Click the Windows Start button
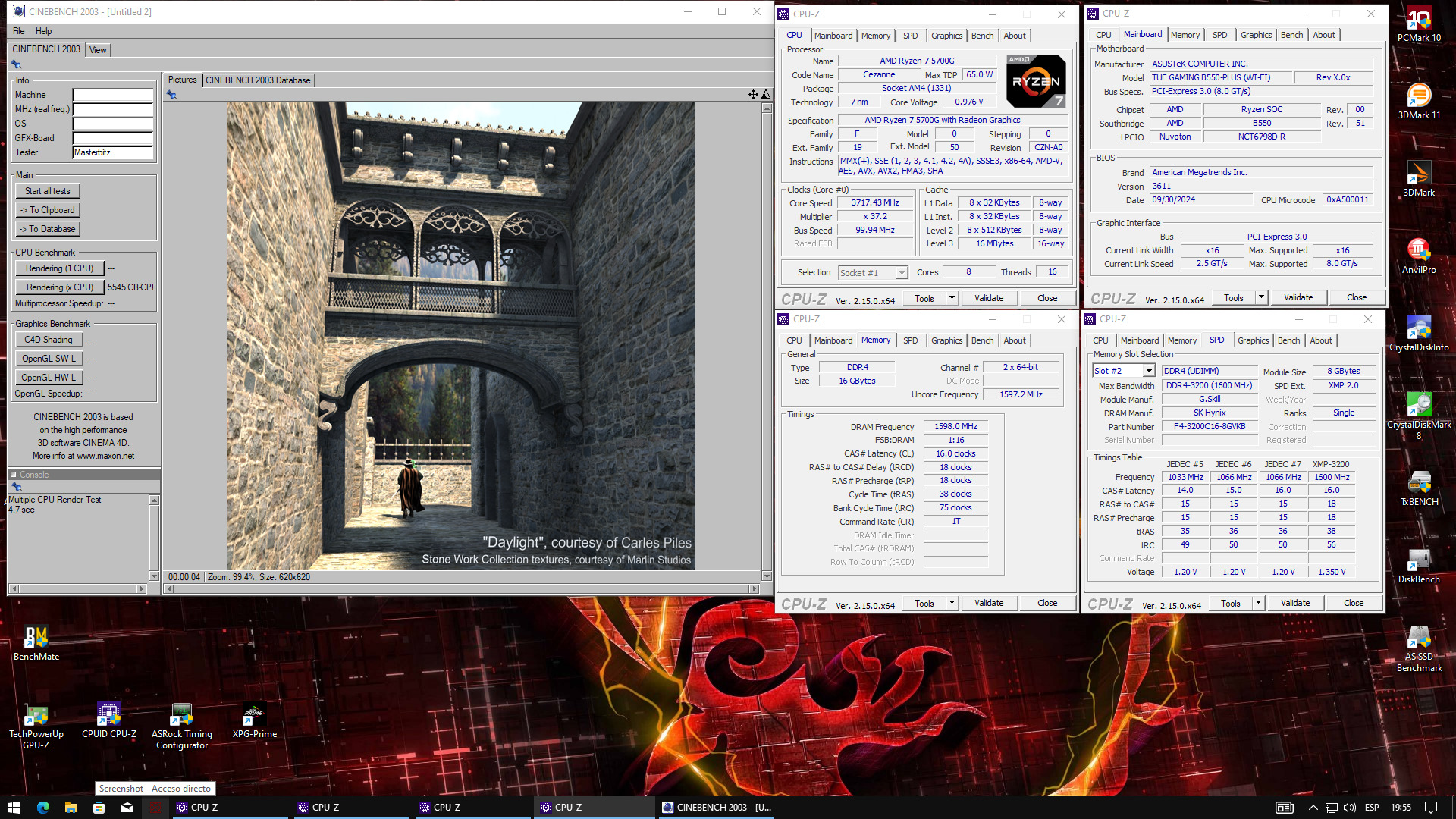This screenshot has width=1456, height=819. coord(14,808)
